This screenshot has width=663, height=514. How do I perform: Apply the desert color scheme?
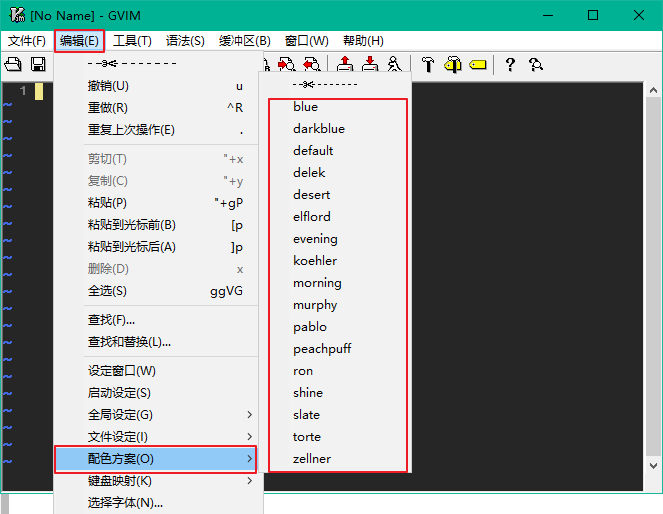(335, 195)
